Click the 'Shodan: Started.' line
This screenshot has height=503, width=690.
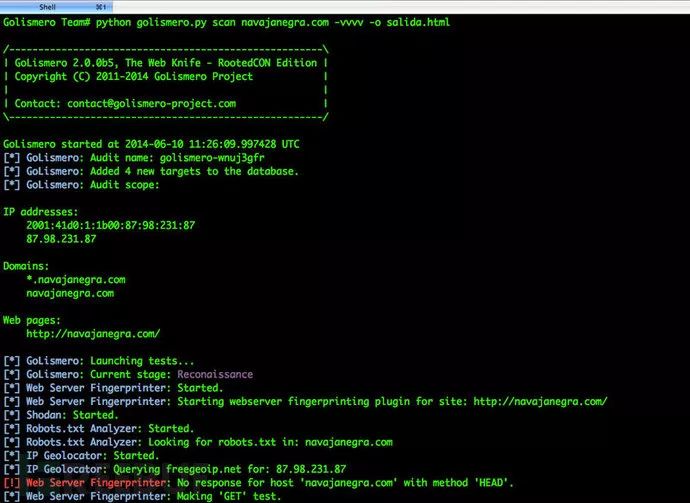(x=61, y=415)
